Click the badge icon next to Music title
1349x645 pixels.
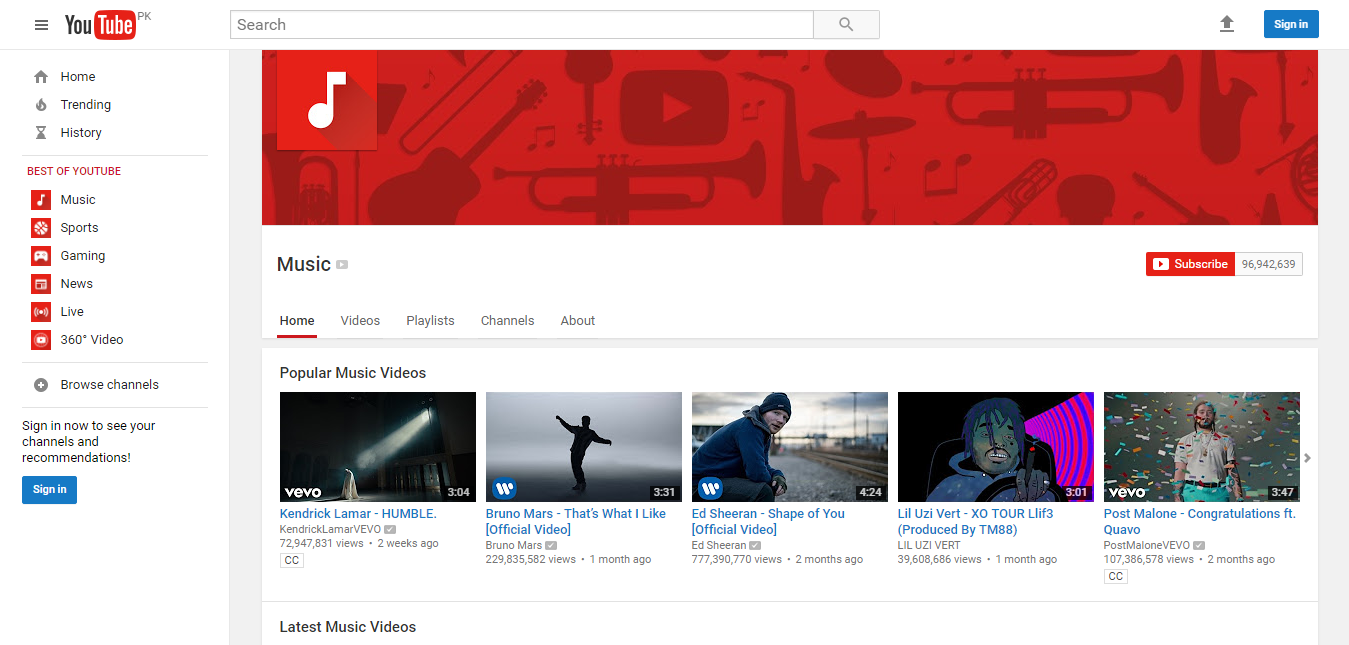point(342,265)
